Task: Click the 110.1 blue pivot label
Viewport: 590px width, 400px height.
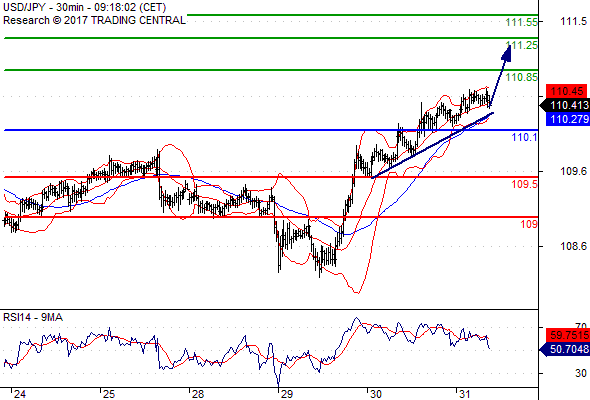Action: 525,137
